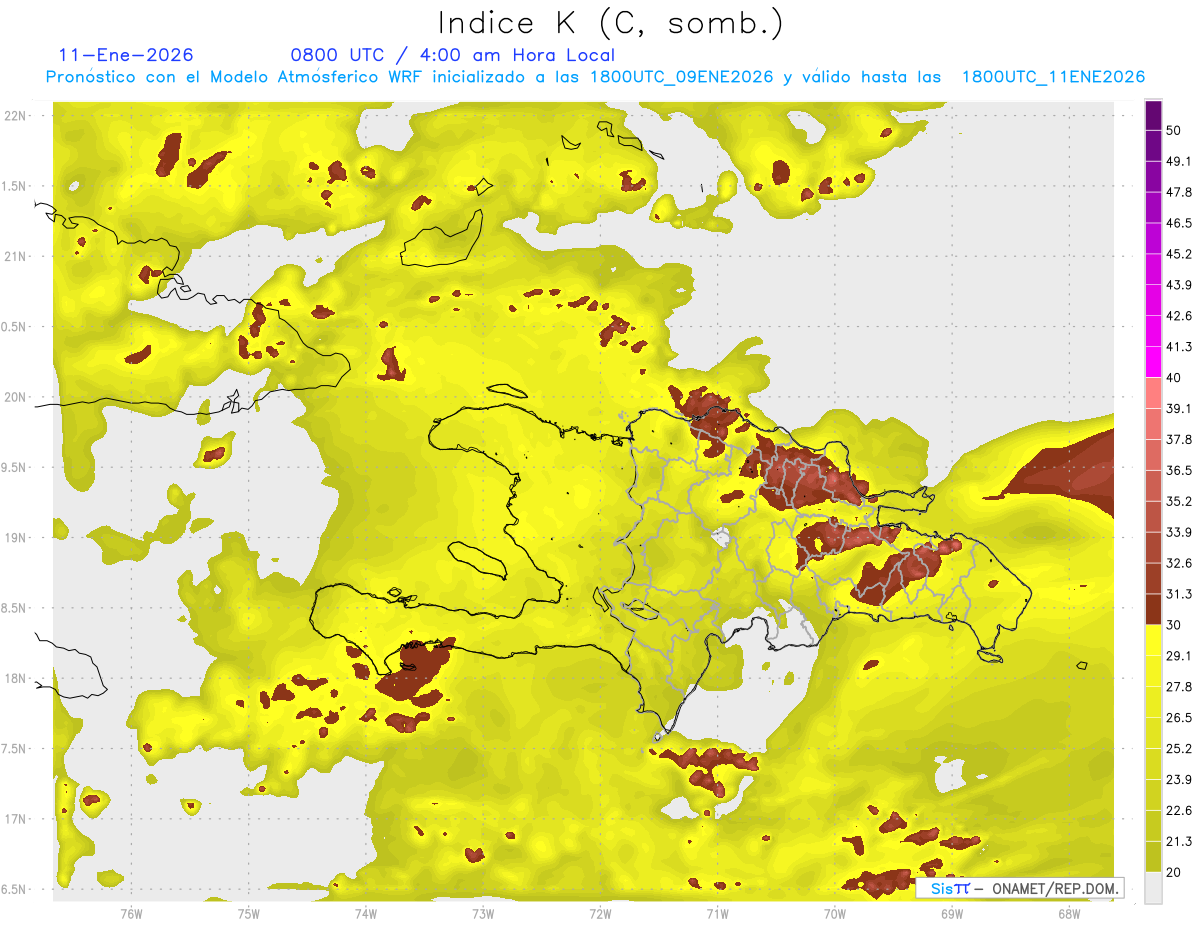
Task: Click the legend value 25.2
Action: [x=1179, y=748]
